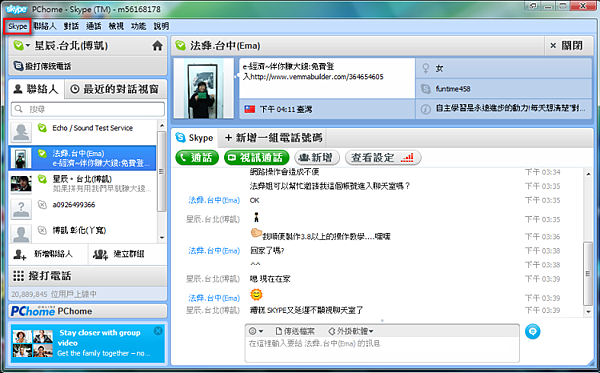Click message 回家了嗎?
600x373 pixels.
(x=267, y=251)
